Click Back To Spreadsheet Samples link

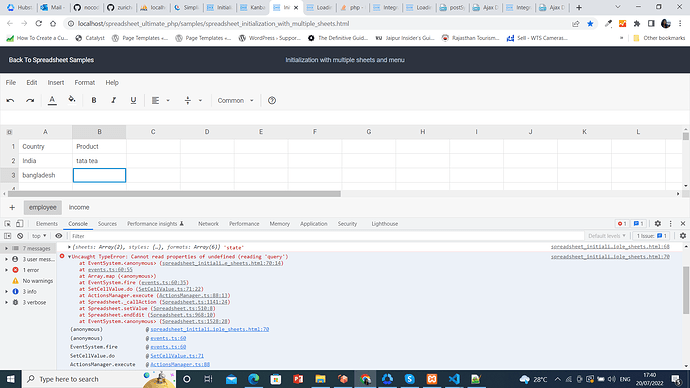51,60
